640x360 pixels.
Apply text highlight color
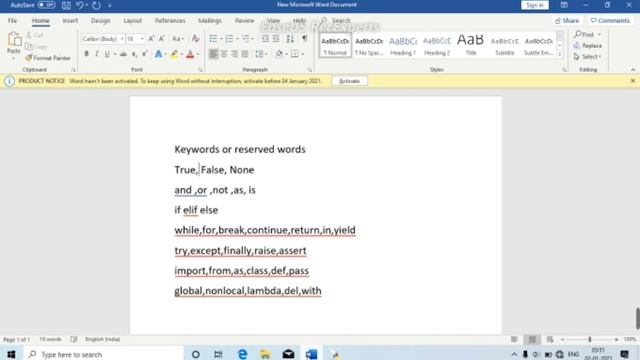pos(174,54)
